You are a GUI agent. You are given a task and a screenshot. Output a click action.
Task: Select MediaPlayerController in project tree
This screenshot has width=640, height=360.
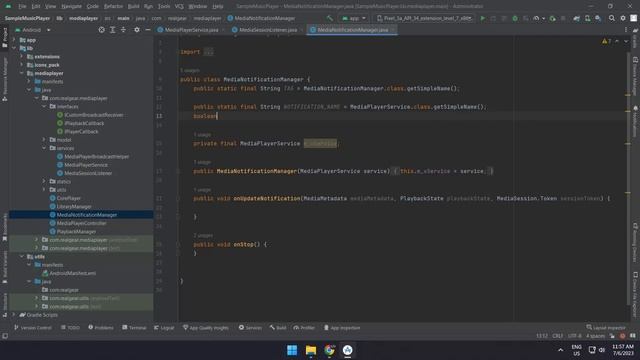pyautogui.click(x=82, y=223)
